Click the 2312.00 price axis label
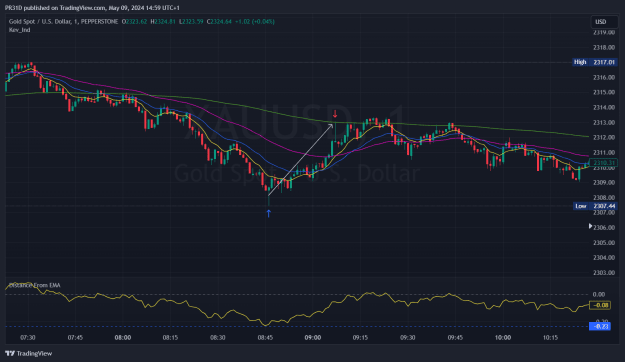The width and height of the screenshot is (625, 362). coord(604,138)
